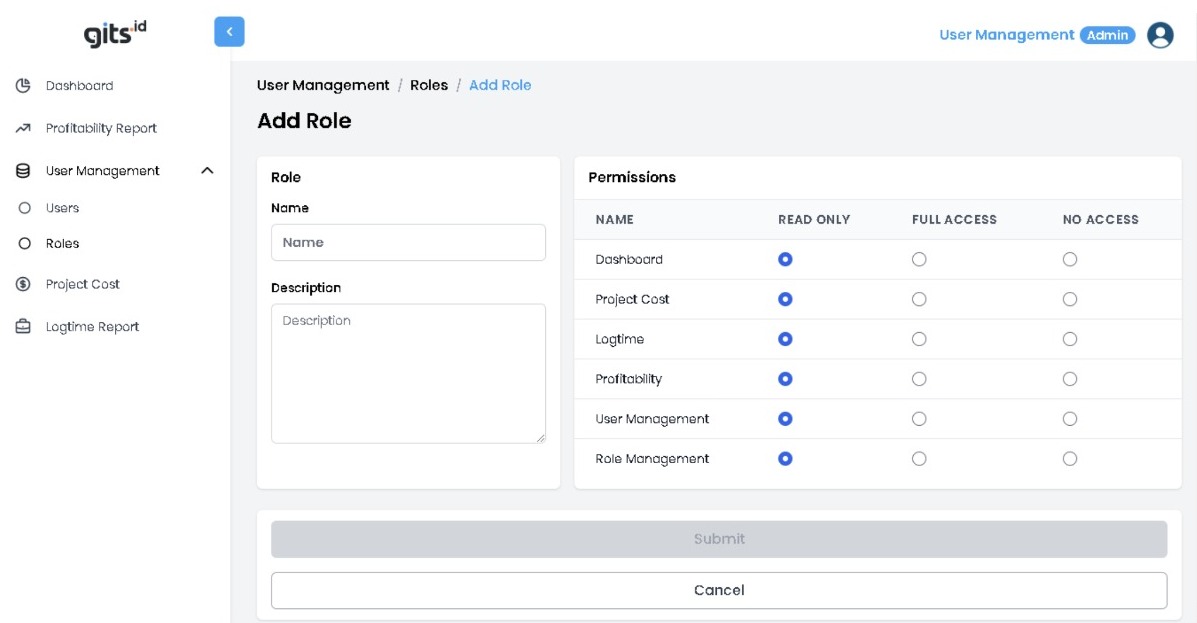
Task: Click the Role card heading
Action: point(286,177)
